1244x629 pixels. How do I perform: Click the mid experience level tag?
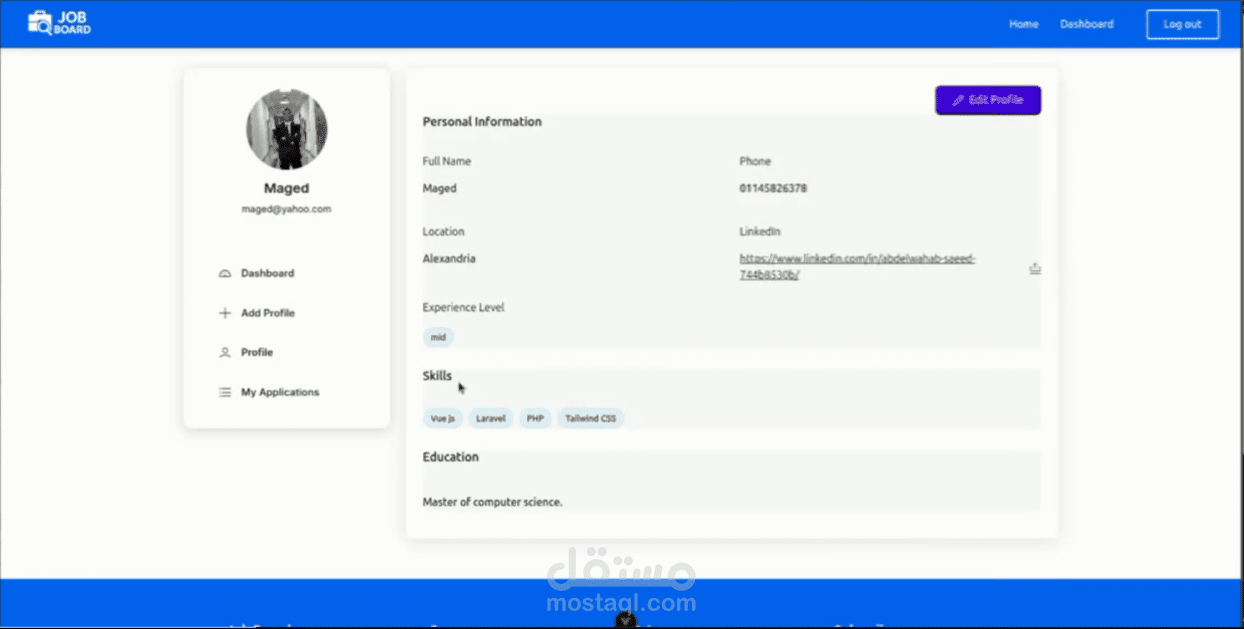(438, 337)
